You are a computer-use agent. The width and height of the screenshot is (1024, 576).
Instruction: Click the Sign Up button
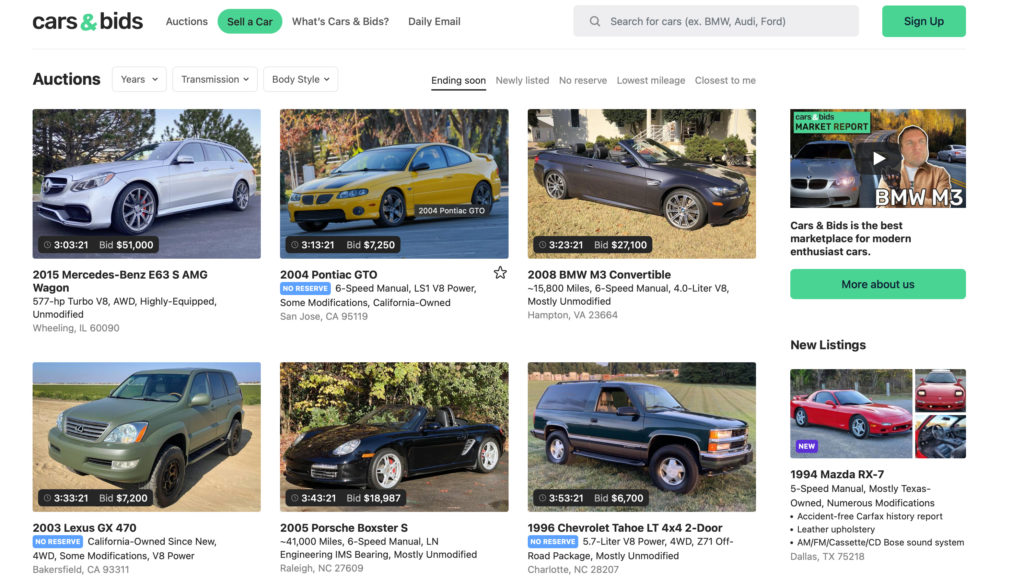pos(922,20)
